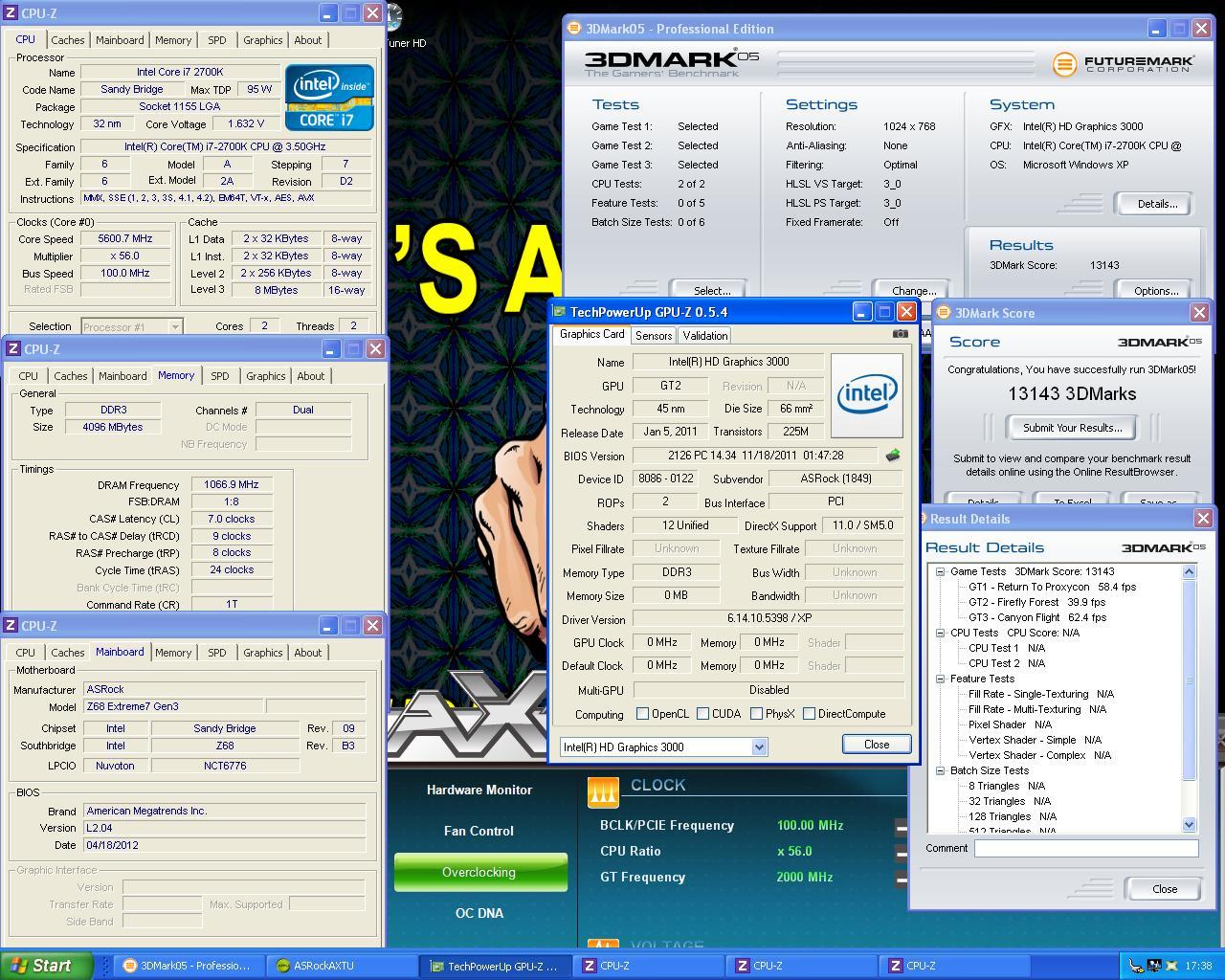
Task: Click the Z icon of the topmost CPU-Z window
Action: (11, 13)
